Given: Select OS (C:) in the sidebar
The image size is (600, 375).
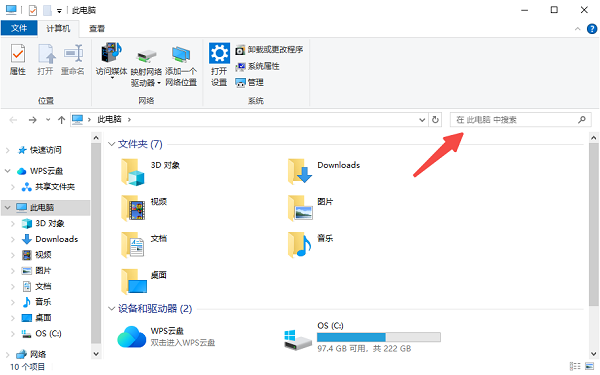Looking at the screenshot, I should pos(41,334).
